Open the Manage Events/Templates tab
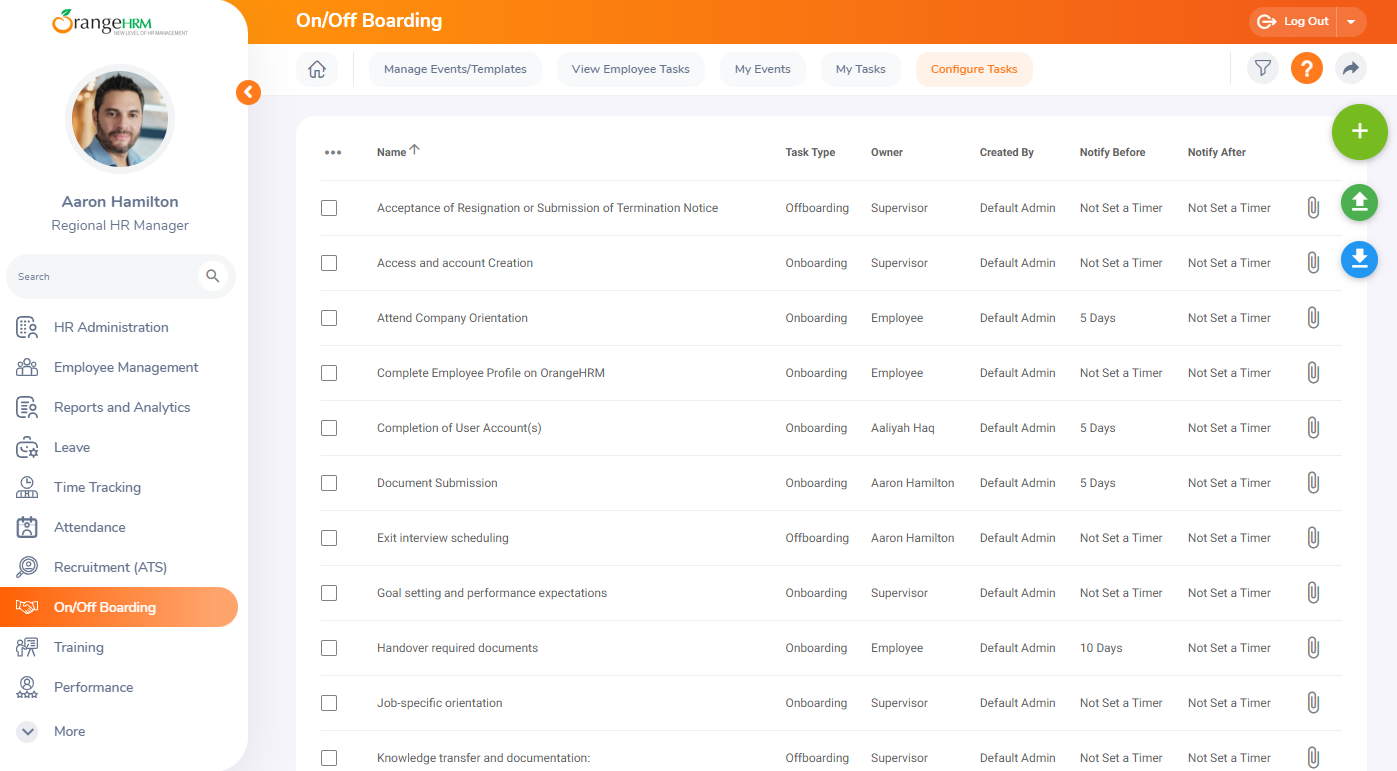 (x=455, y=70)
